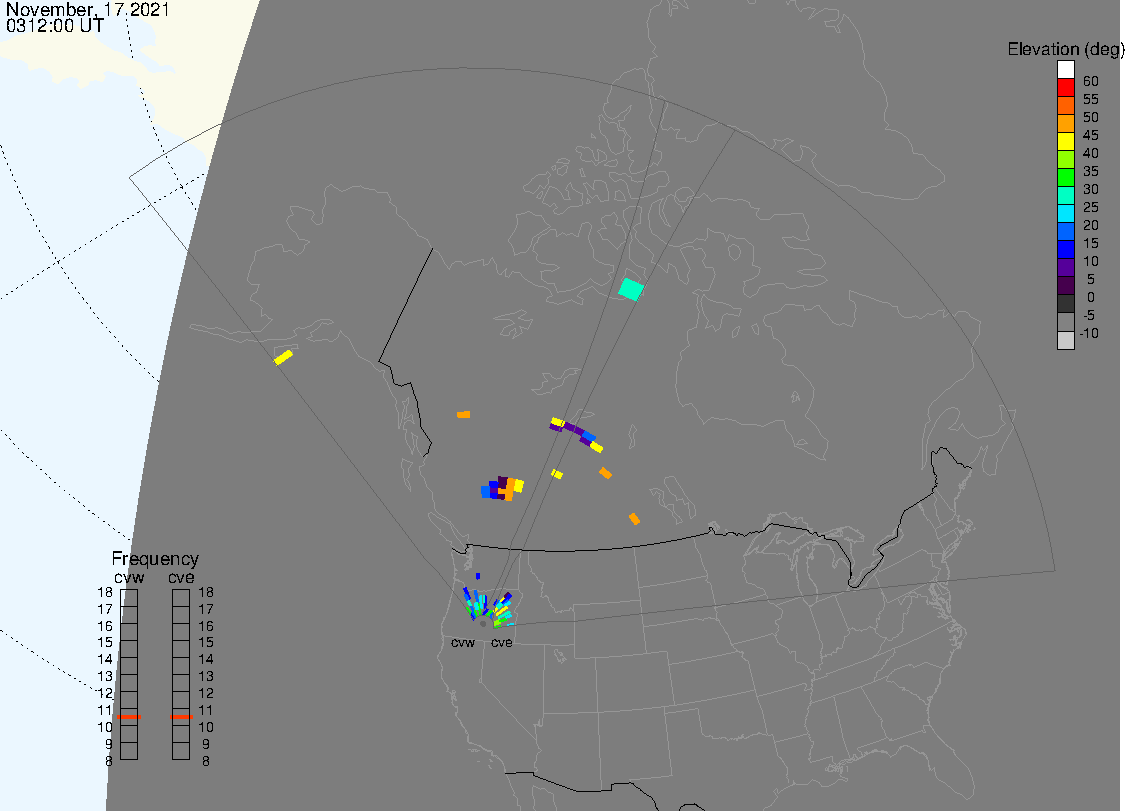Click the "-5" elevation legend value
Viewport: 1125px width, 811px height.
tap(1088, 315)
